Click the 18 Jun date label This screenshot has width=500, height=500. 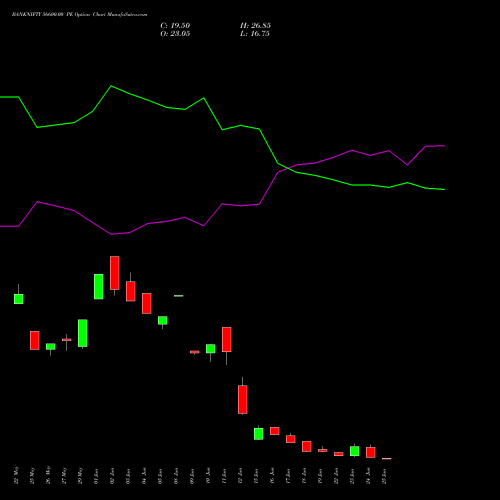pos(304,476)
